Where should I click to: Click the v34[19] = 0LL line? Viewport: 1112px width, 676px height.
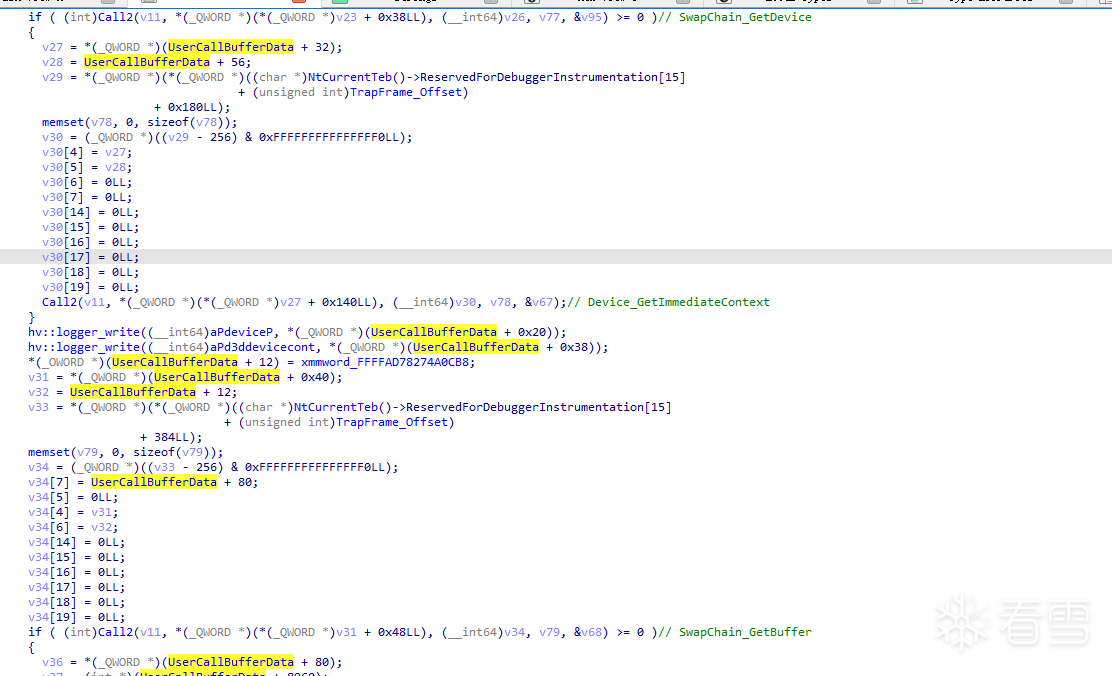click(x=76, y=617)
